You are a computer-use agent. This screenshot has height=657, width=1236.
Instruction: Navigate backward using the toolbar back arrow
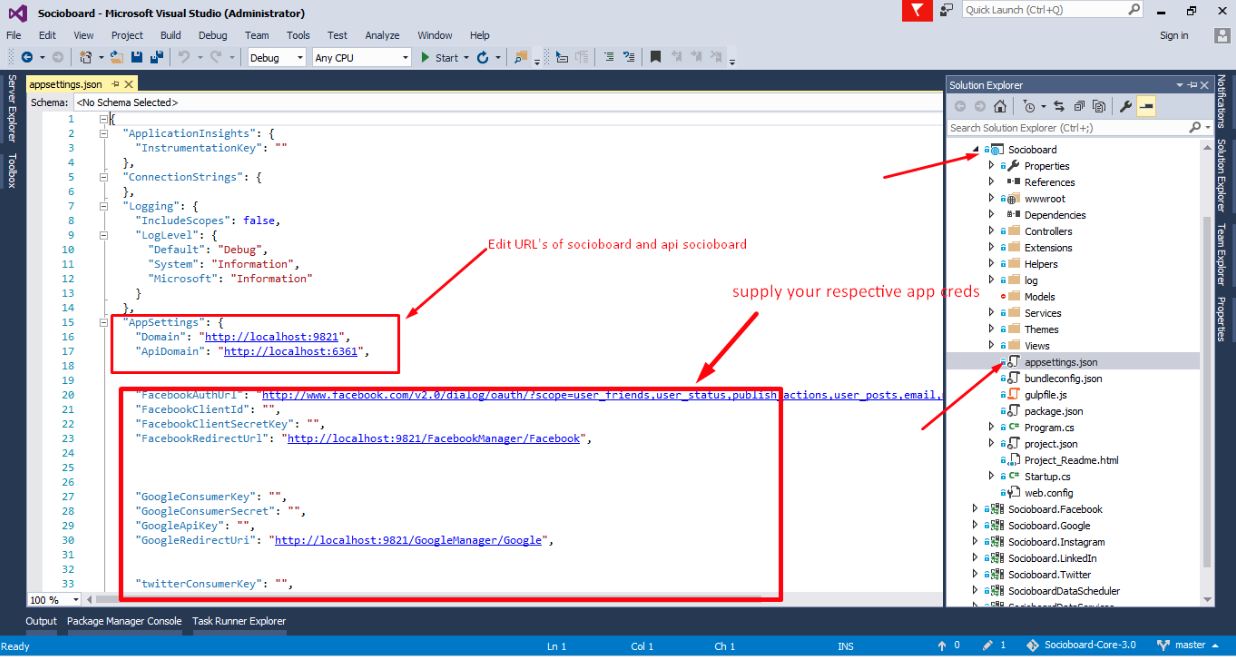click(26, 58)
